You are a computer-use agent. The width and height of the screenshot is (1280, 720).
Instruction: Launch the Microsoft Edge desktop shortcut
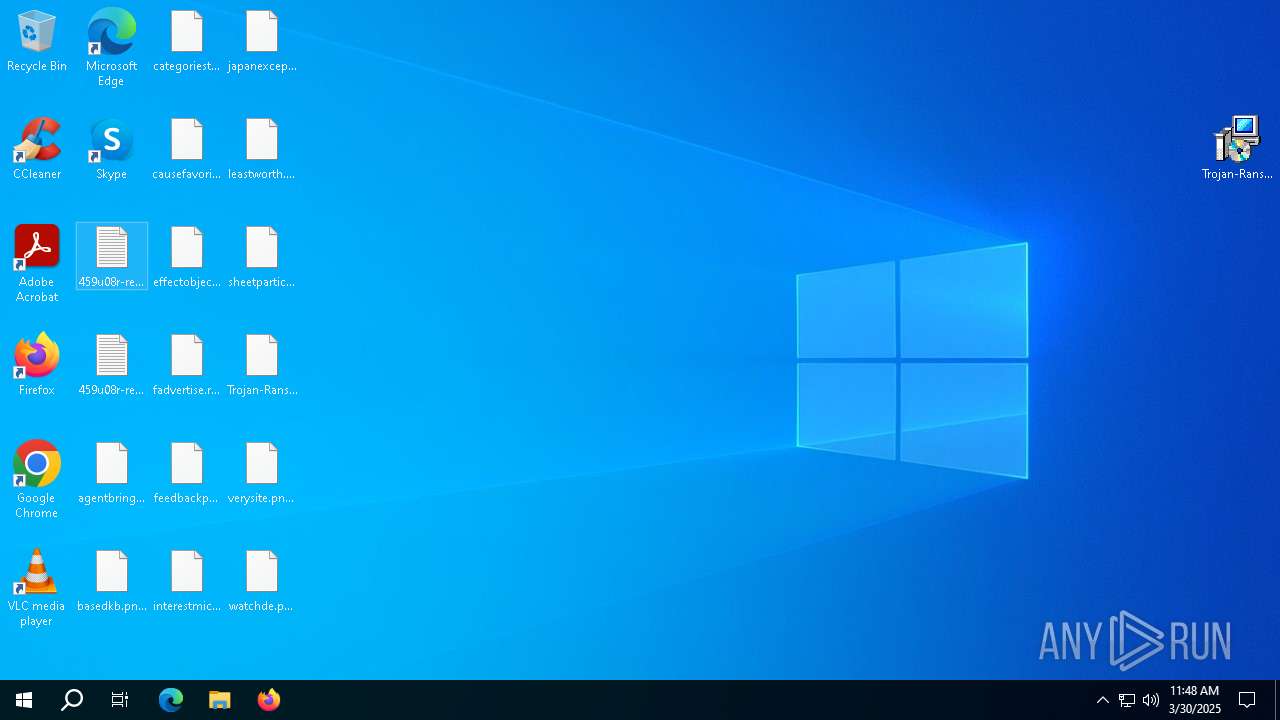pyautogui.click(x=111, y=48)
